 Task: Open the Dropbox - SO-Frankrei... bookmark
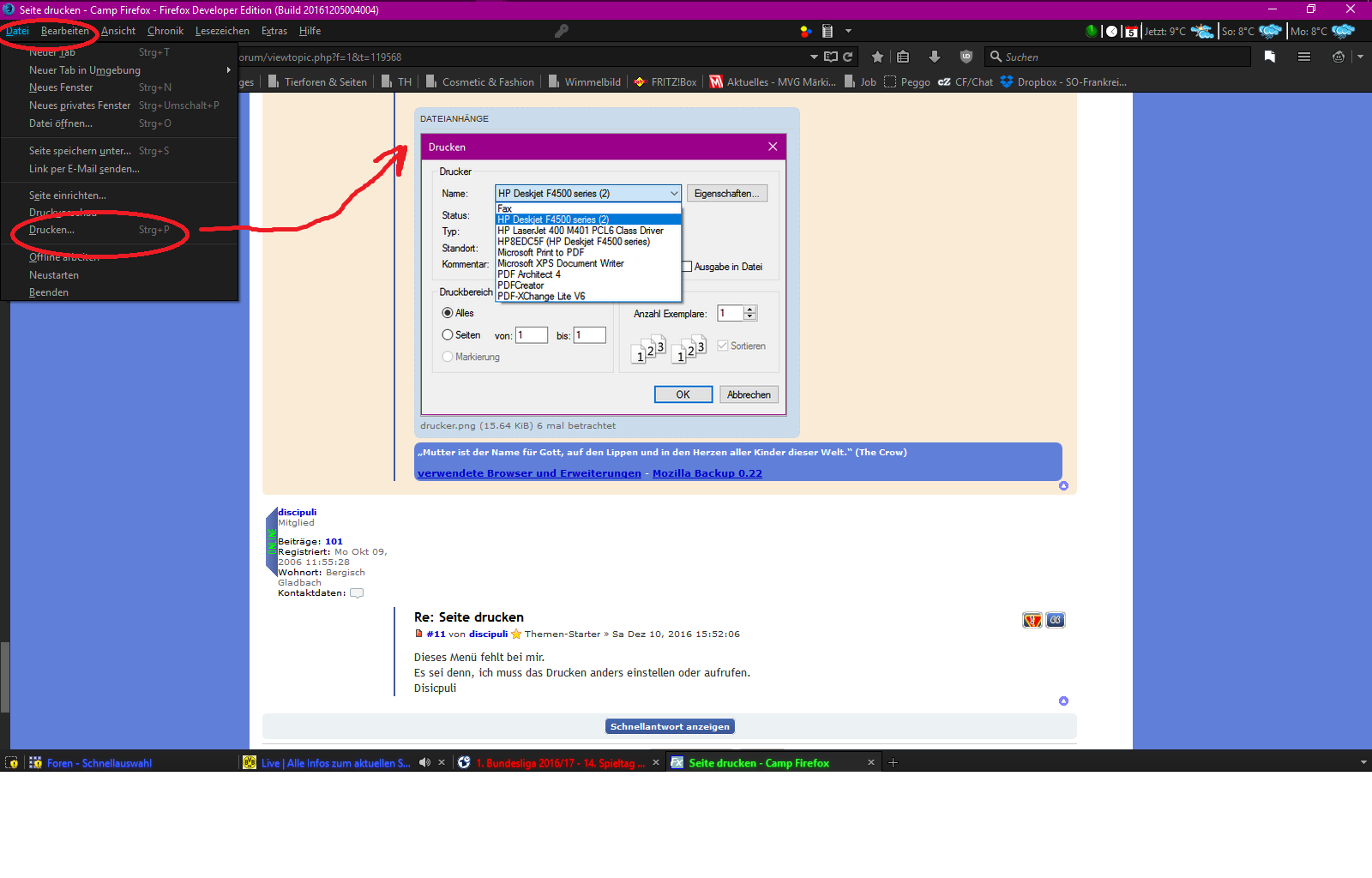coord(1063,82)
